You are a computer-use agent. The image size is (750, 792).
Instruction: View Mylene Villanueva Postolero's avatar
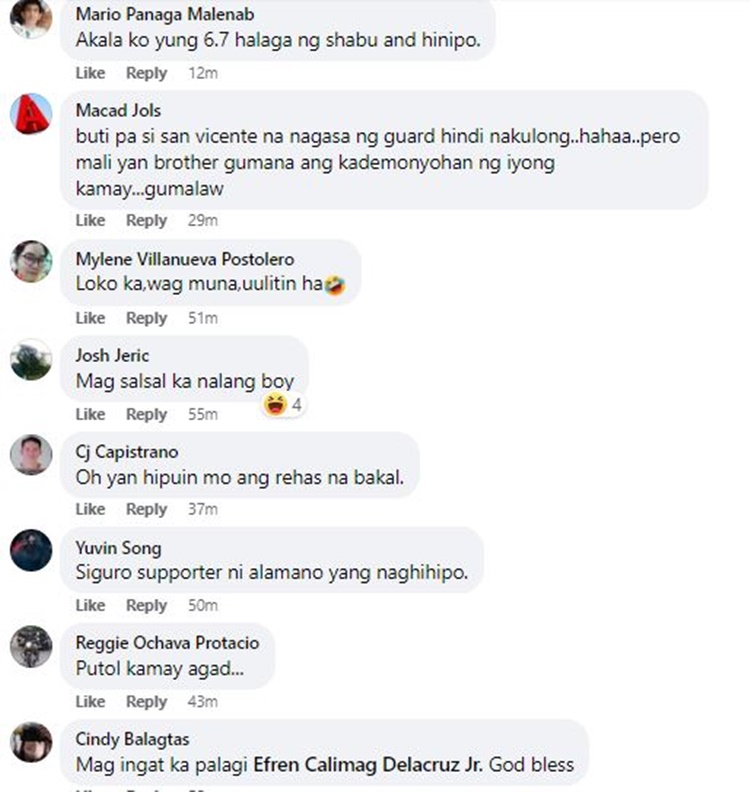(x=31, y=261)
